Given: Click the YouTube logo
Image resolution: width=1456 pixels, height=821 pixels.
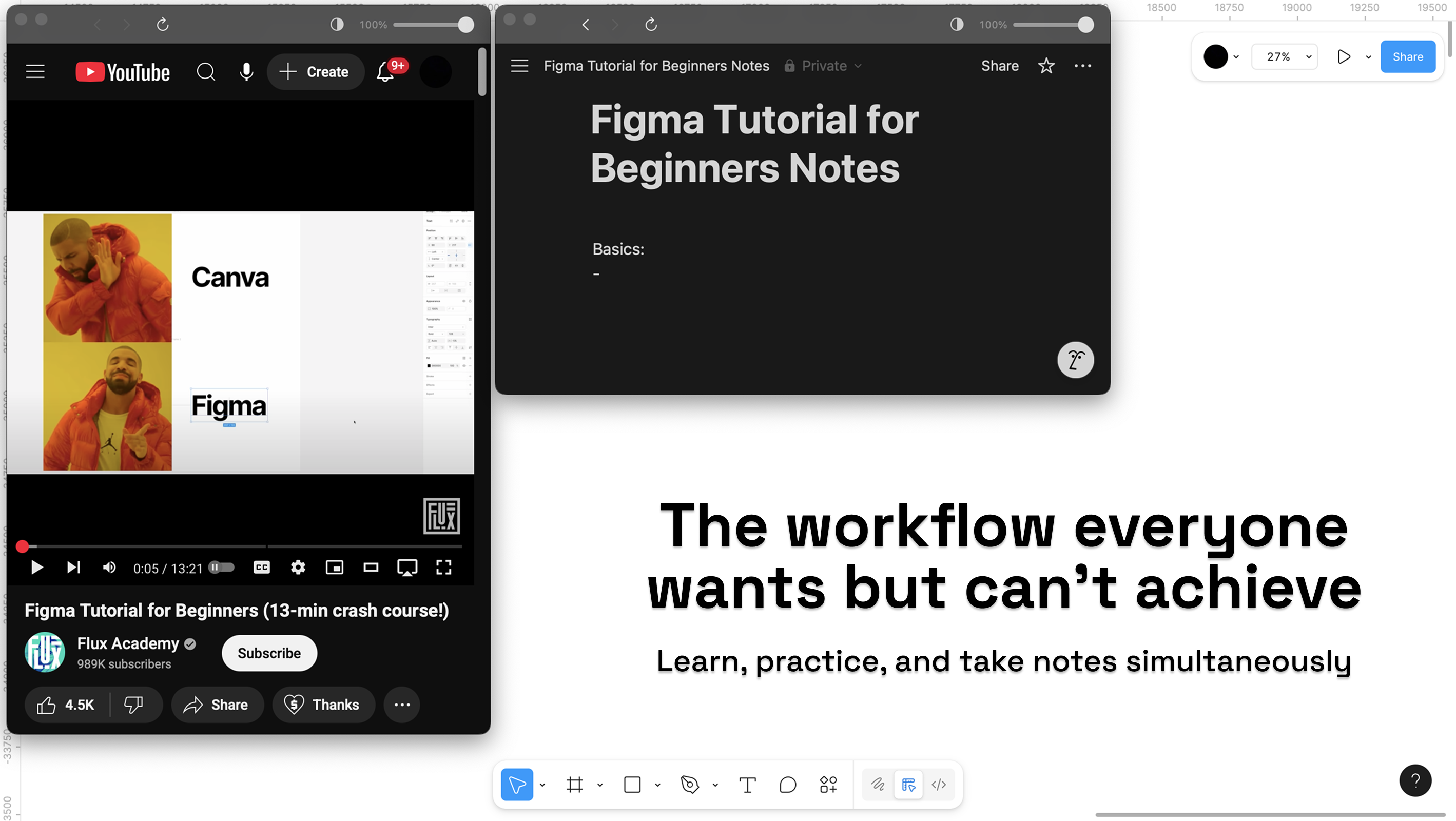Looking at the screenshot, I should tap(123, 72).
